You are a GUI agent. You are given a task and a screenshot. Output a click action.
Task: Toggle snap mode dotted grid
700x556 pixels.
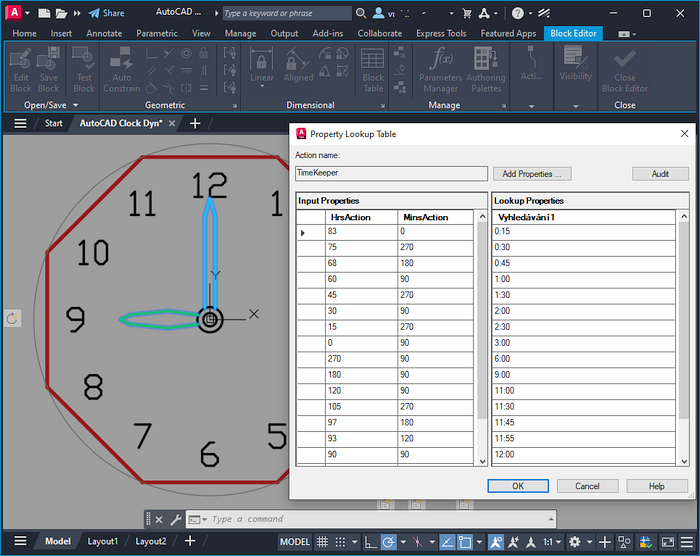tap(340, 542)
